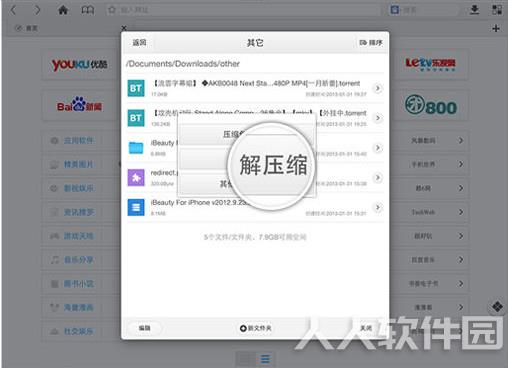This screenshot has width=508, height=368.
Task: Tap BT icon of 攻壳机动队 torrent file
Action: pyautogui.click(x=136, y=118)
